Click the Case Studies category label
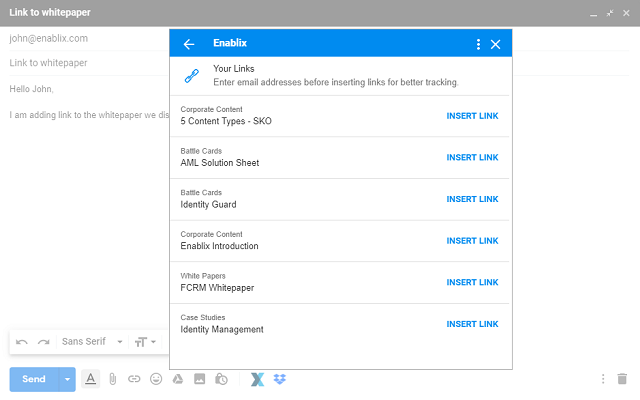 tap(203, 318)
